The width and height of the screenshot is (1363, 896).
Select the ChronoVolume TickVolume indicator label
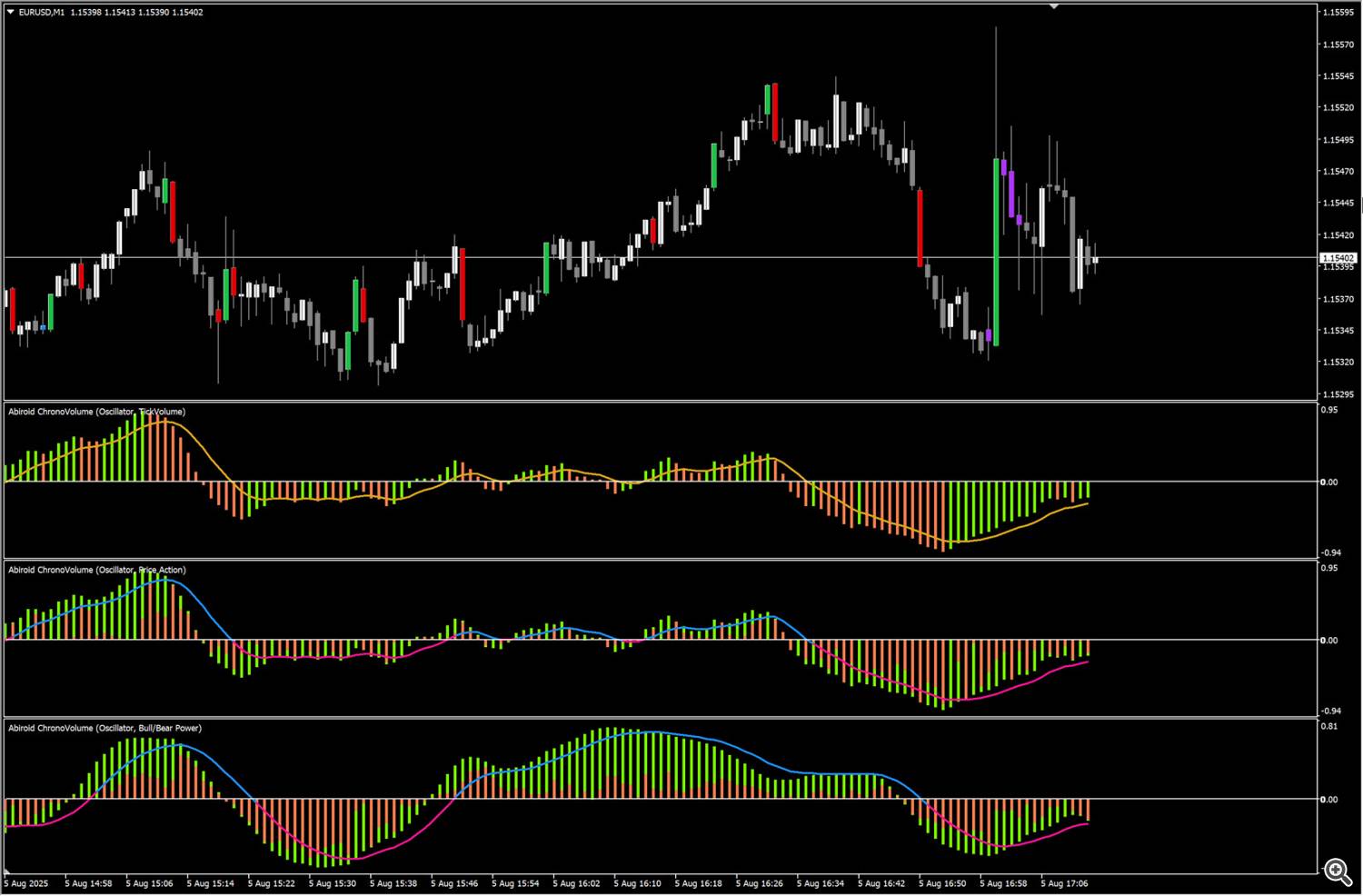97,412
